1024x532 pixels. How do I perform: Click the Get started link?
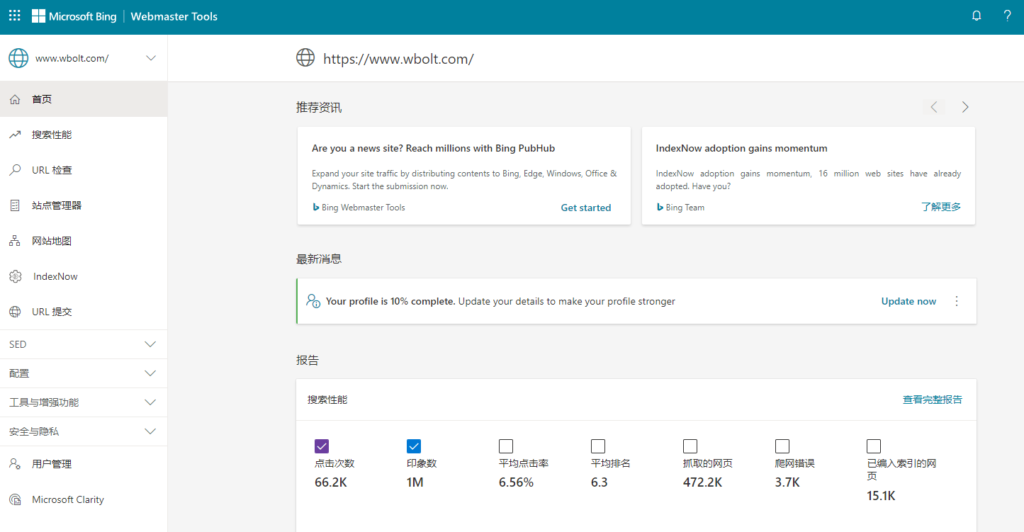click(x=585, y=208)
